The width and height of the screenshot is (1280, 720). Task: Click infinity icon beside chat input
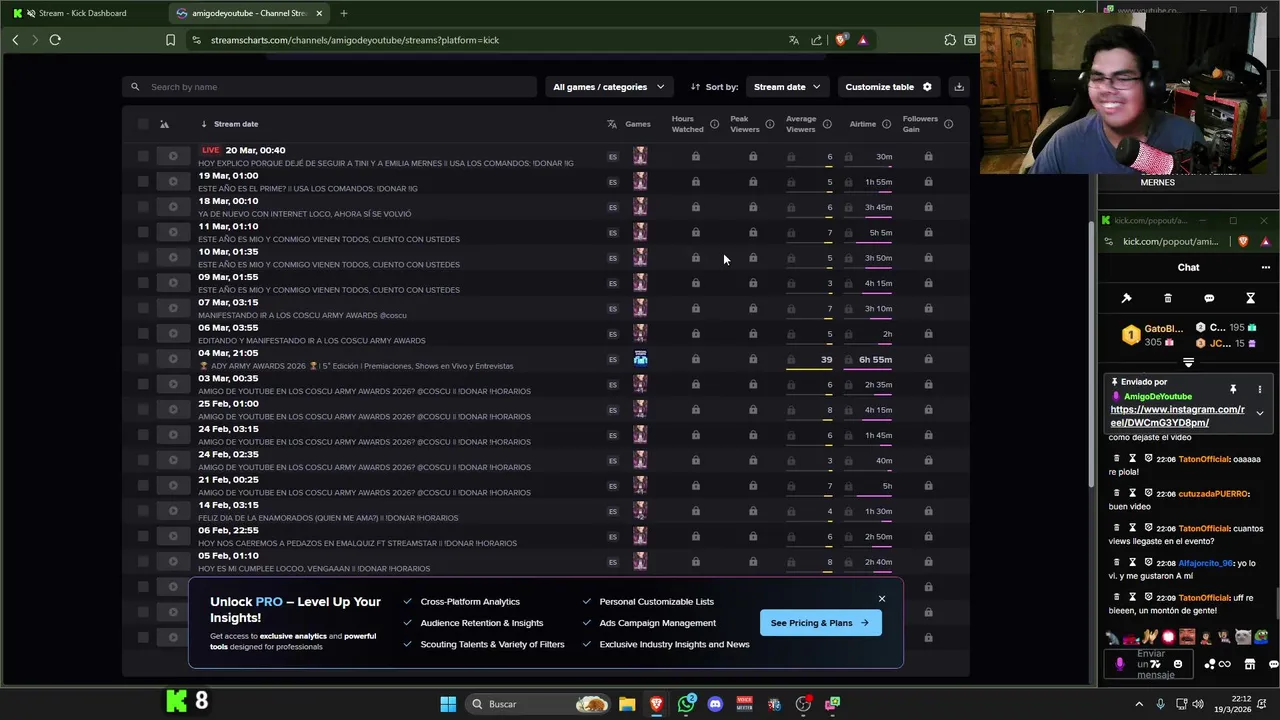(x=1225, y=664)
